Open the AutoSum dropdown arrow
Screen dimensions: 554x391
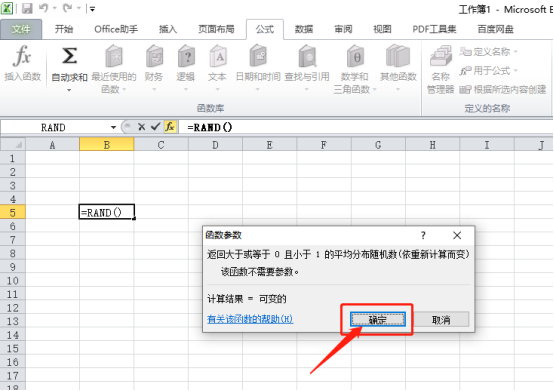69,90
